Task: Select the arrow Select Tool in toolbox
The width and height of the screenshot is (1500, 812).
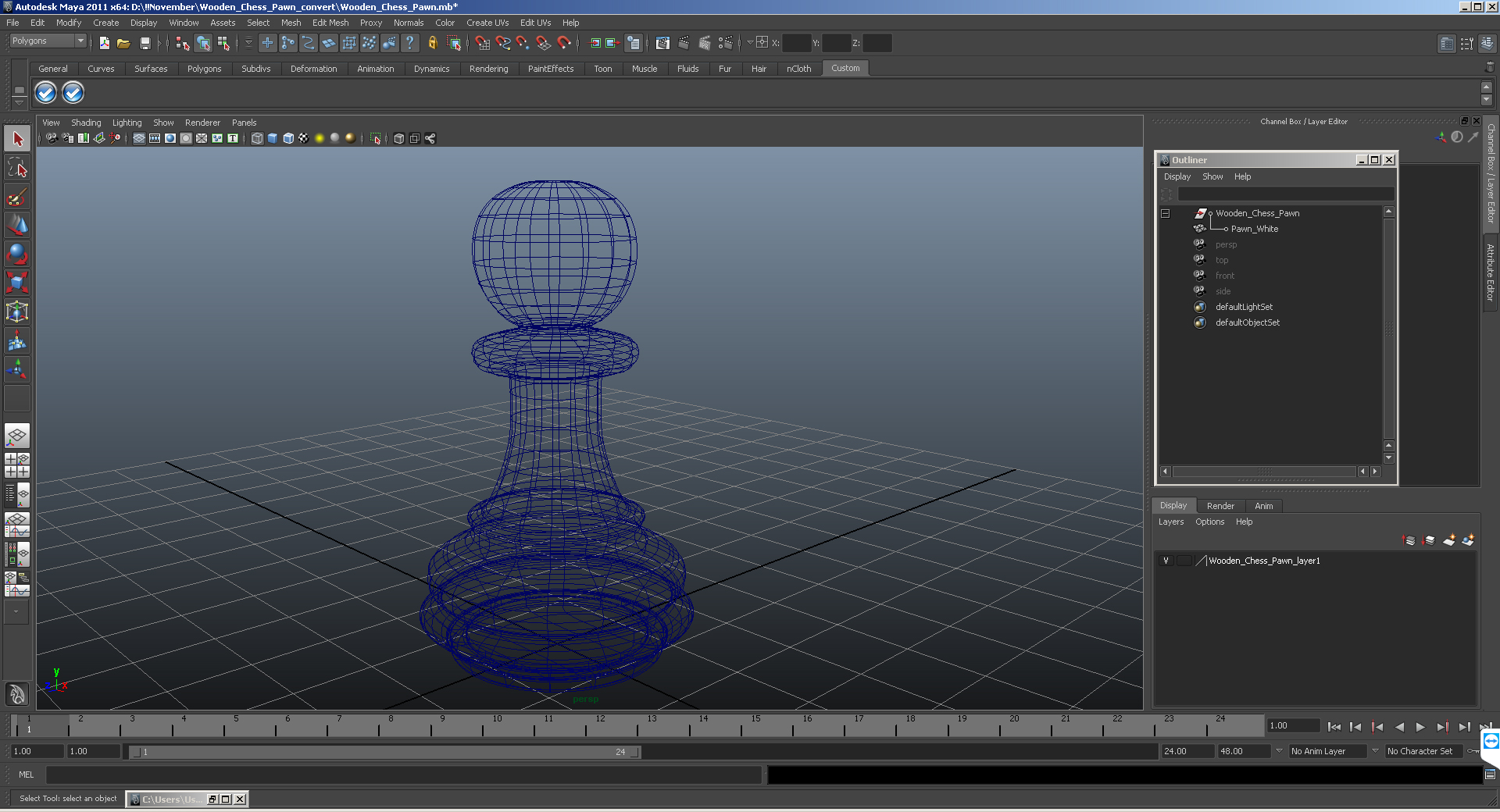Action: pos(17,139)
